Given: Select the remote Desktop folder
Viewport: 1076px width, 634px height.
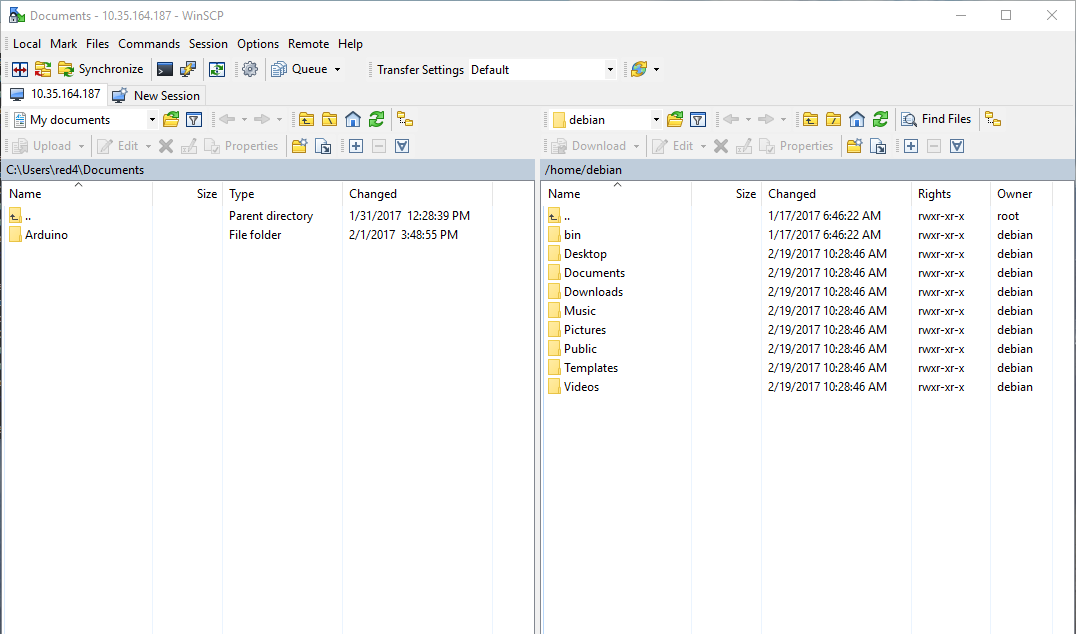Looking at the screenshot, I should tap(577, 254).
